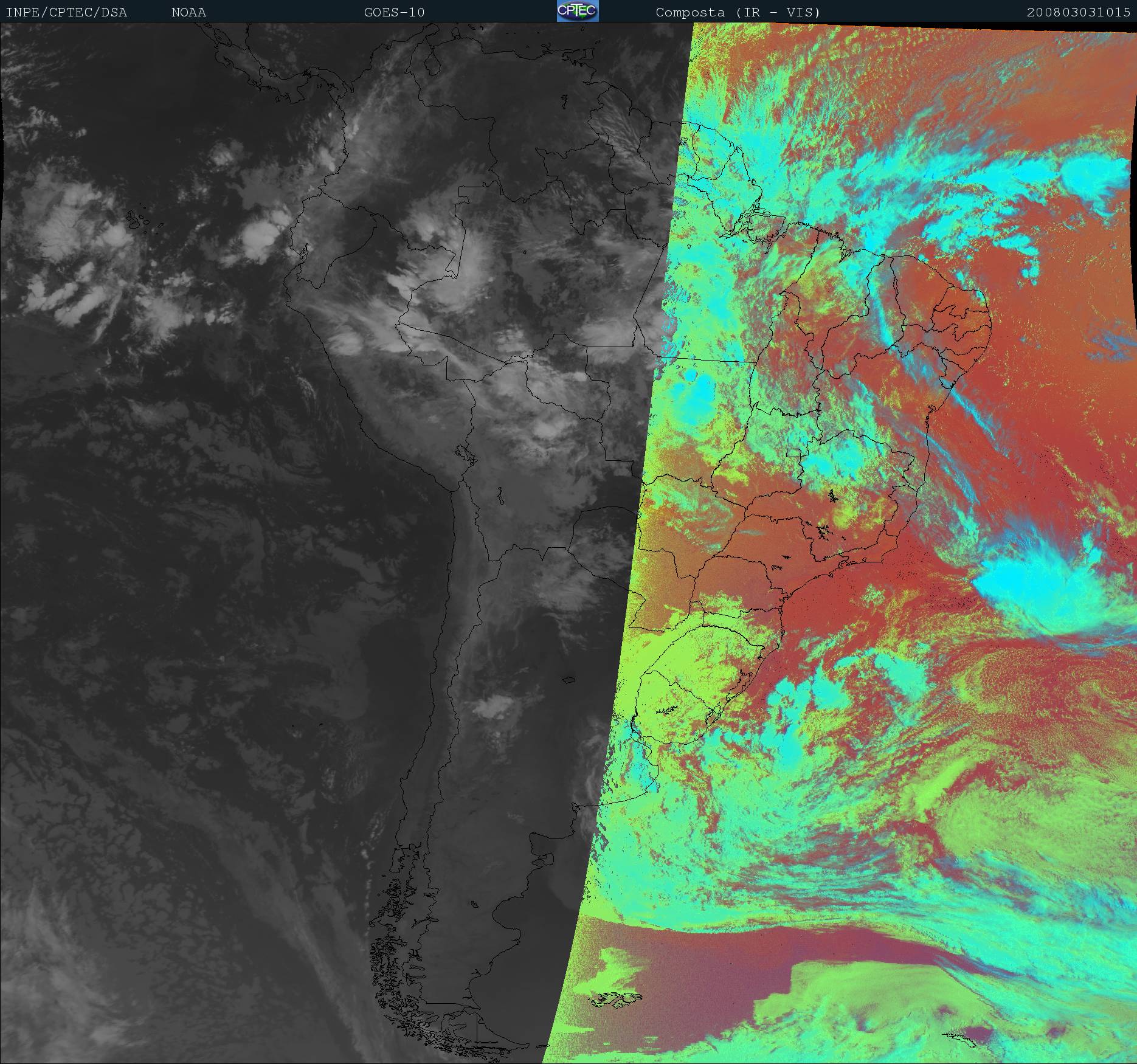Click the NOAA label in the header
1137x1064 pixels.
click(x=188, y=12)
